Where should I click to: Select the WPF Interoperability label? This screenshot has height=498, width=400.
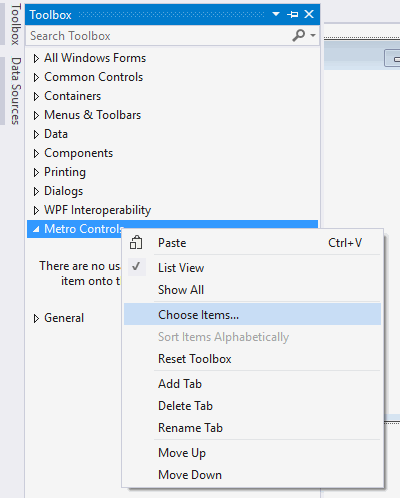[97, 210]
